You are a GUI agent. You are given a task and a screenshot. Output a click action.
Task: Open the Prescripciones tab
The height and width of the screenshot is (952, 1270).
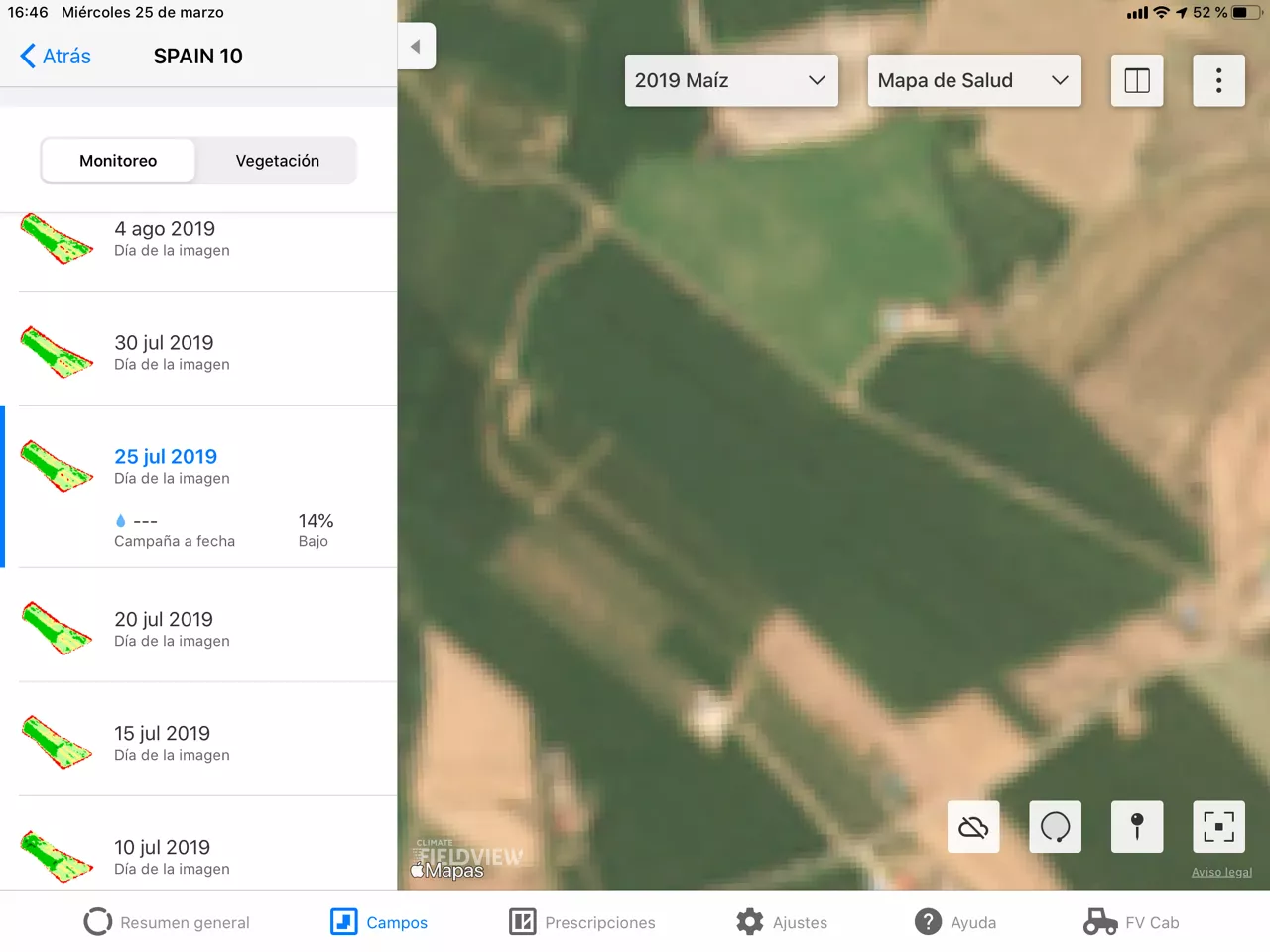582,921
